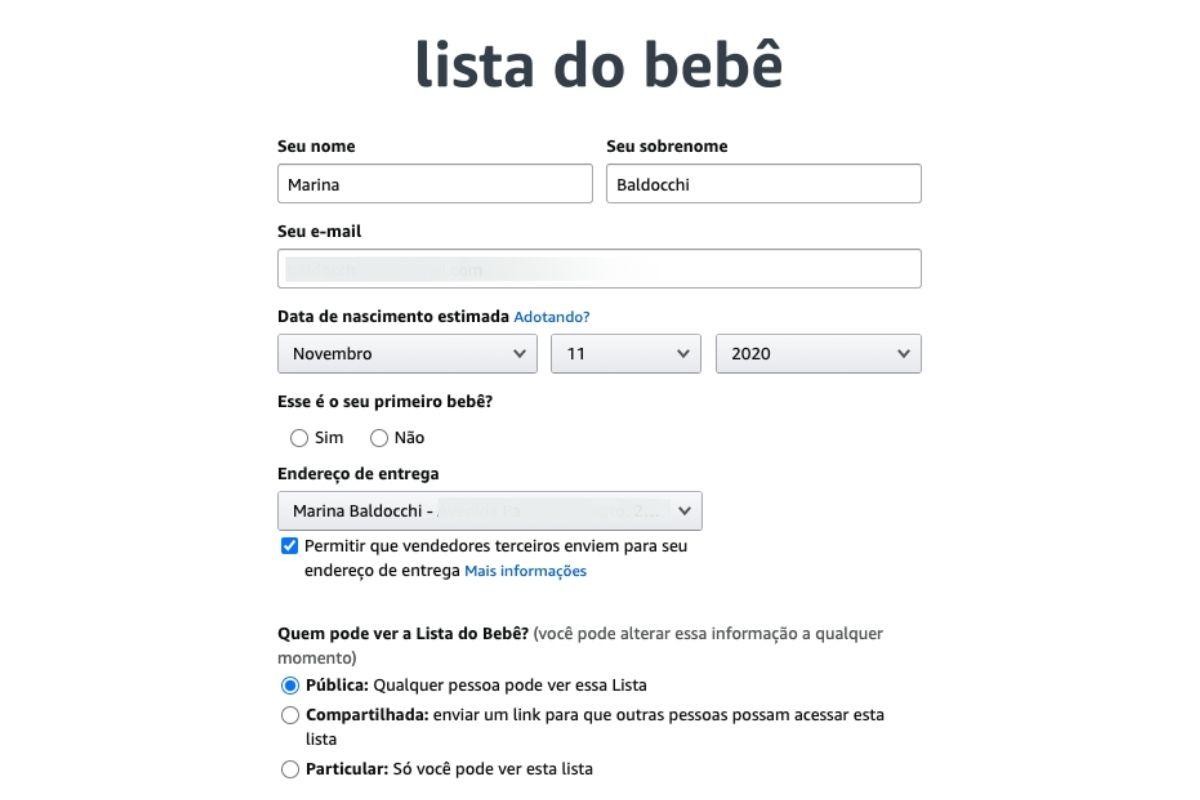The height and width of the screenshot is (800, 1200).
Task: Uncheck the third-party sellers checkbox
Action: (x=290, y=546)
